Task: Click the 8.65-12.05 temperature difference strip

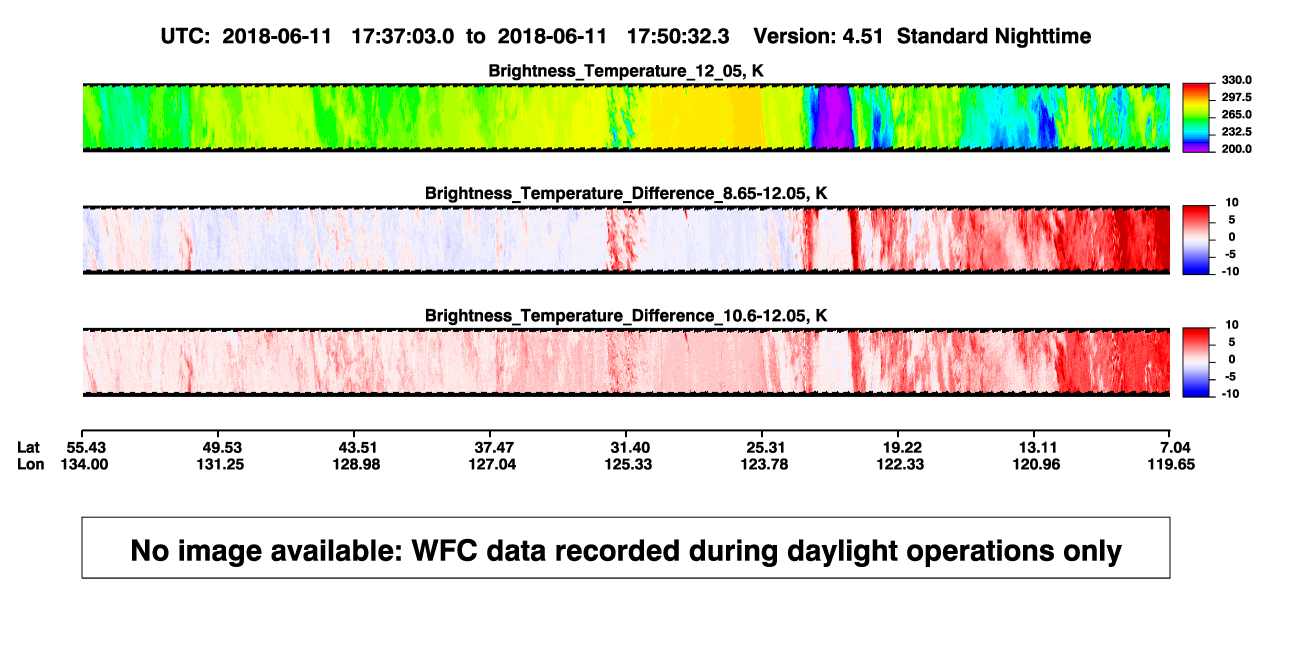Action: [x=626, y=239]
